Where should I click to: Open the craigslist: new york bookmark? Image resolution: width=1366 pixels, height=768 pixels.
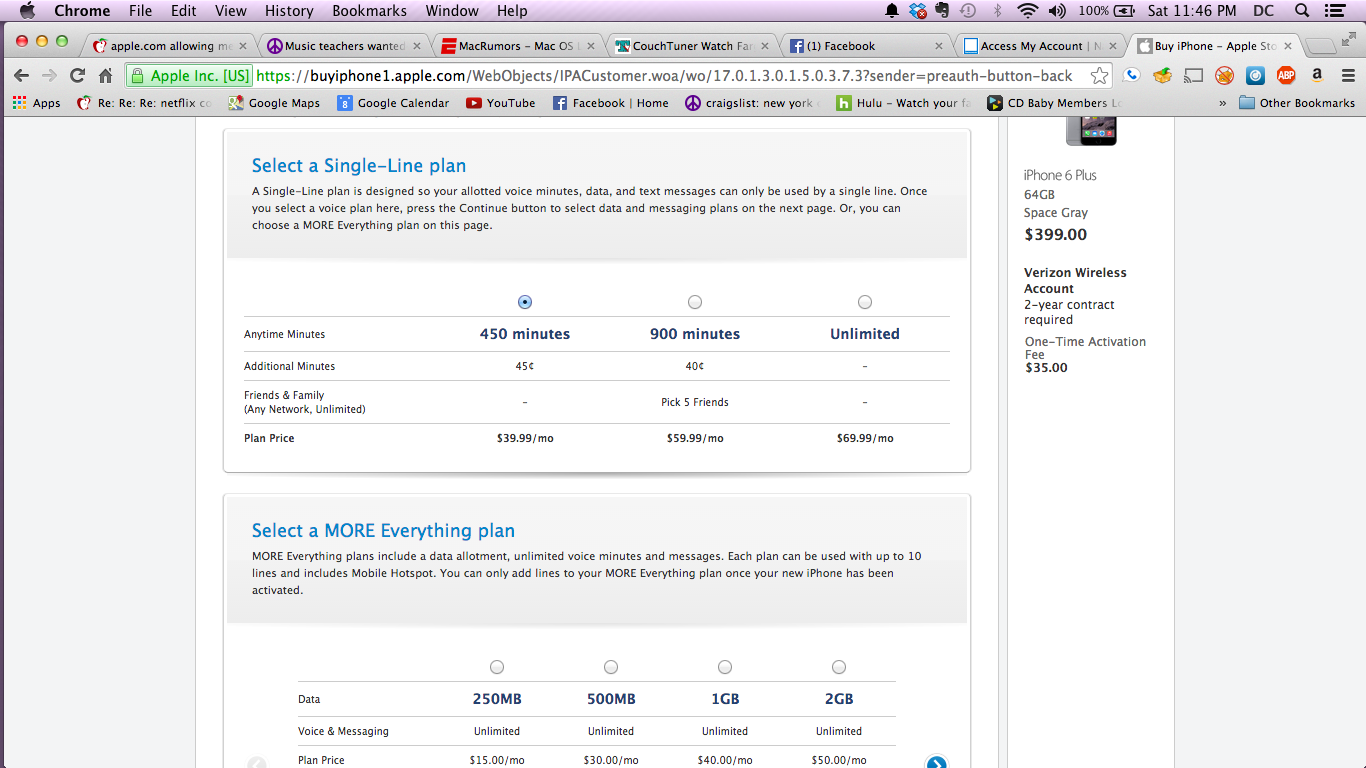(752, 103)
